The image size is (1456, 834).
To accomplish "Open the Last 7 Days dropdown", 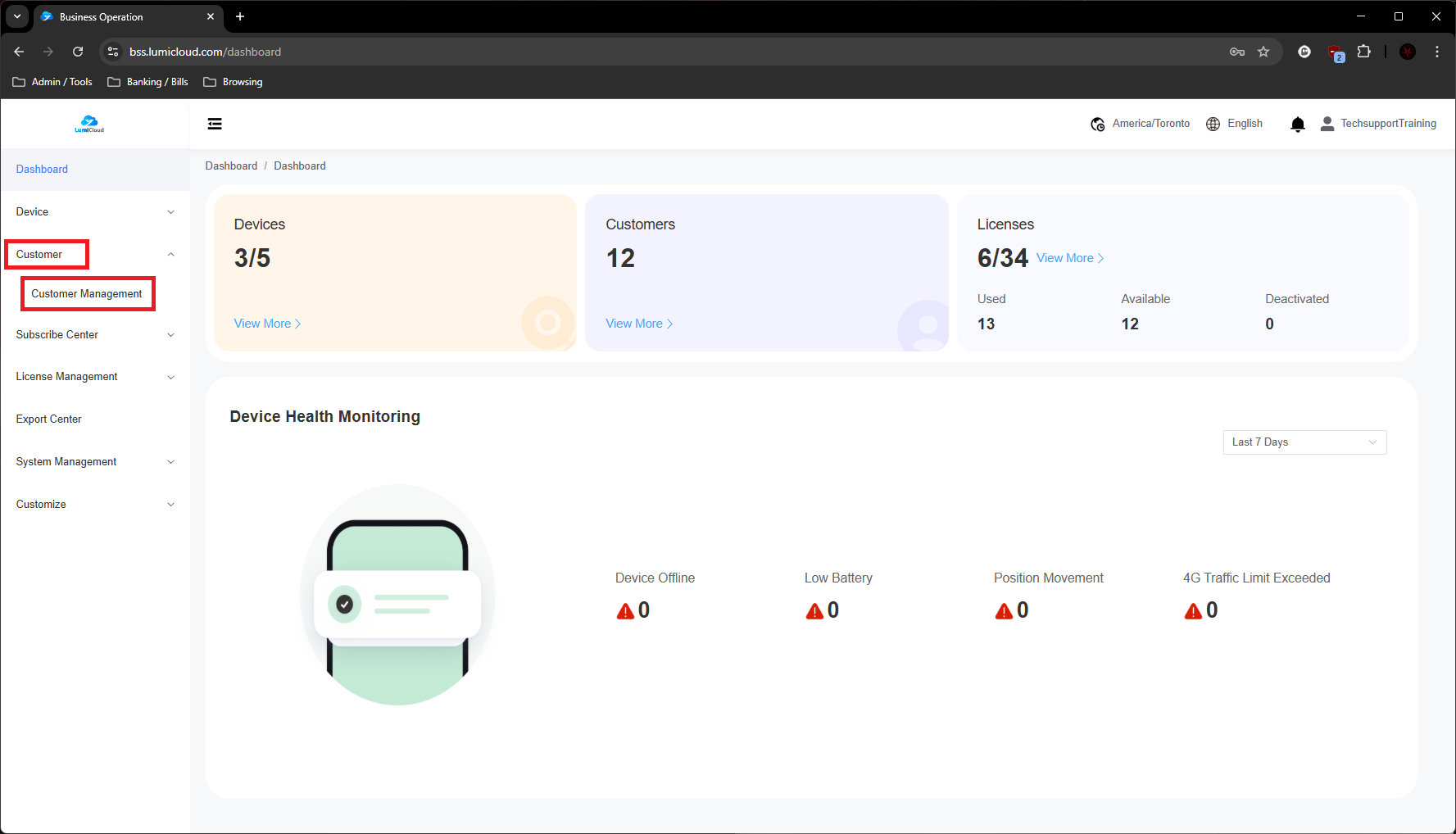I will (1304, 442).
